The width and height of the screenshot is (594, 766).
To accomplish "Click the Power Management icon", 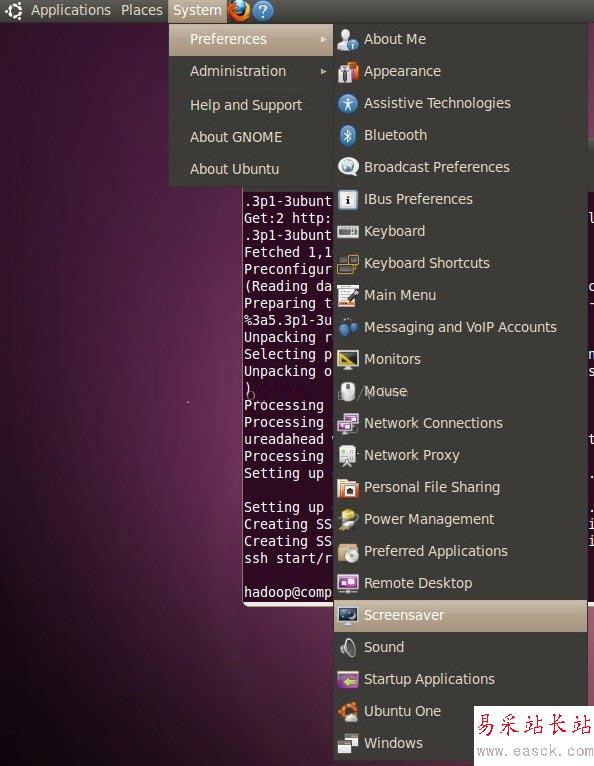I will pyautogui.click(x=348, y=519).
